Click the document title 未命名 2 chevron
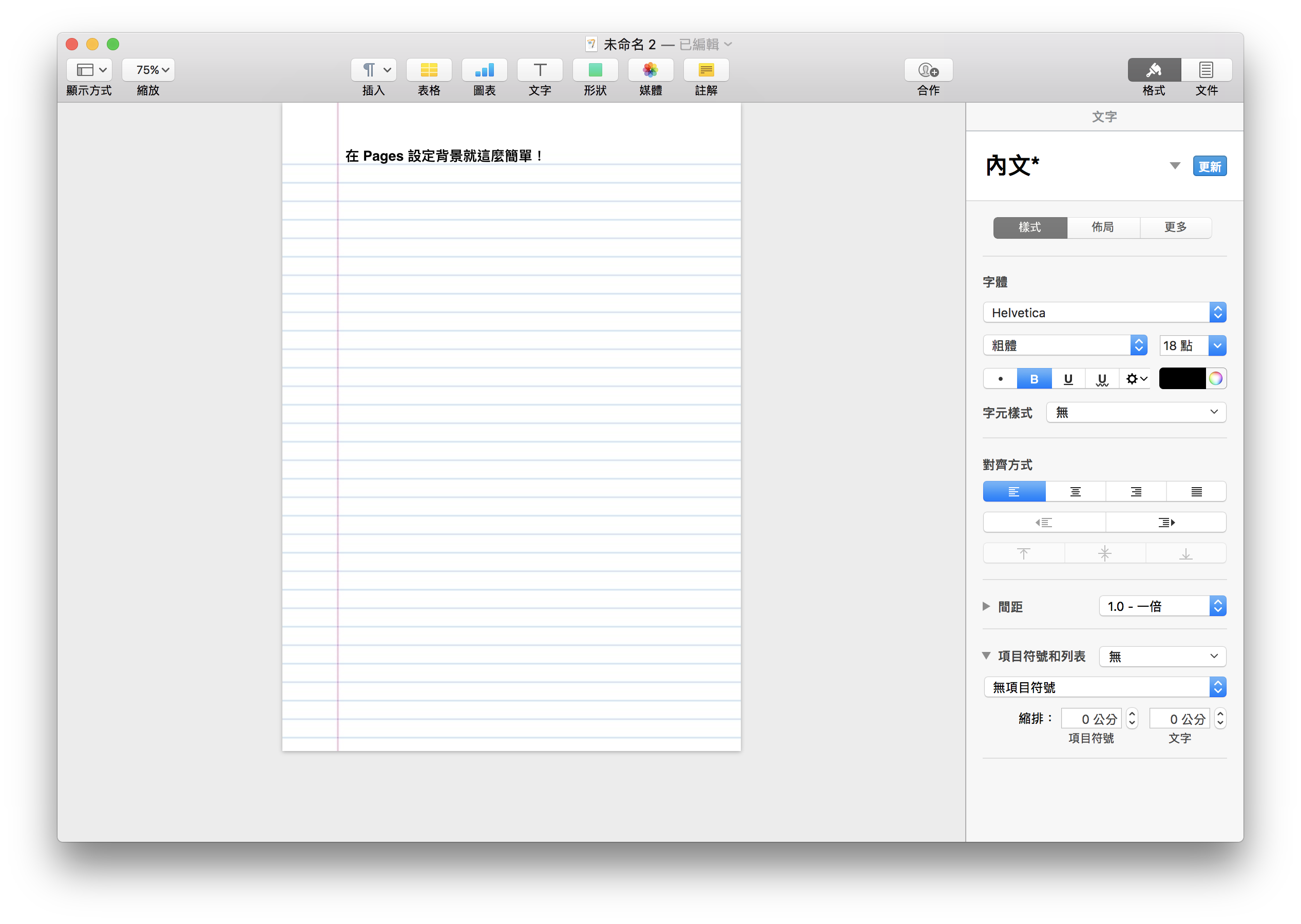This screenshot has width=1301, height=924. (x=729, y=44)
